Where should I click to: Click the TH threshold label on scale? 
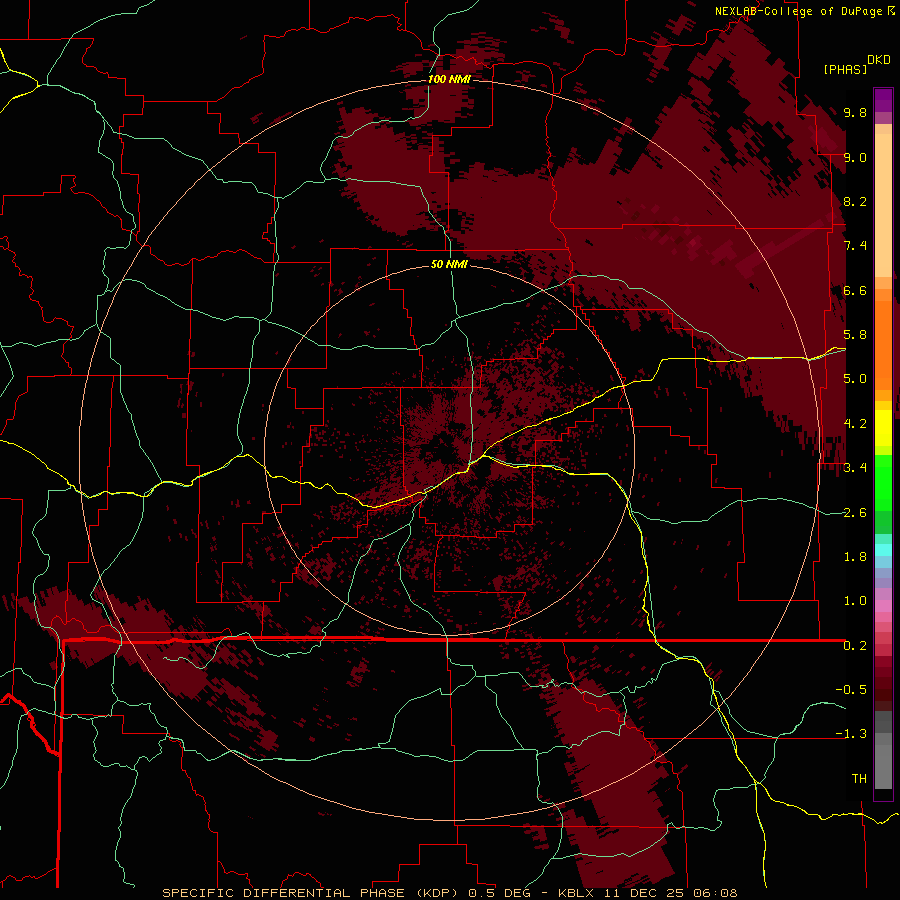(859, 779)
